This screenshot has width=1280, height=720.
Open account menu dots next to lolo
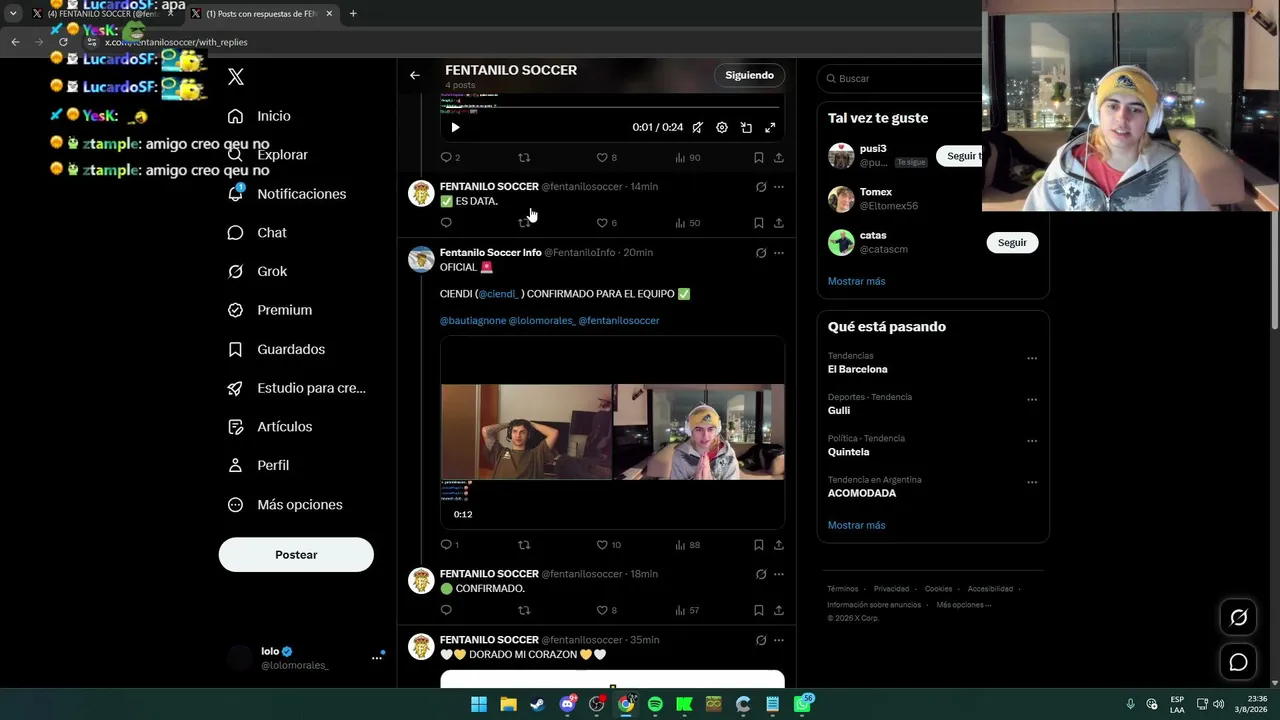point(378,657)
